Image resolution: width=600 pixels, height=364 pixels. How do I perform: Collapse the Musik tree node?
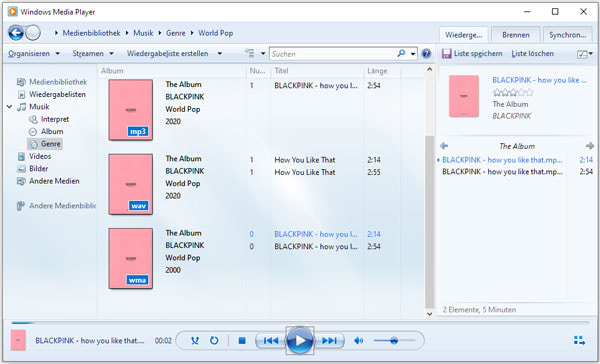point(10,107)
